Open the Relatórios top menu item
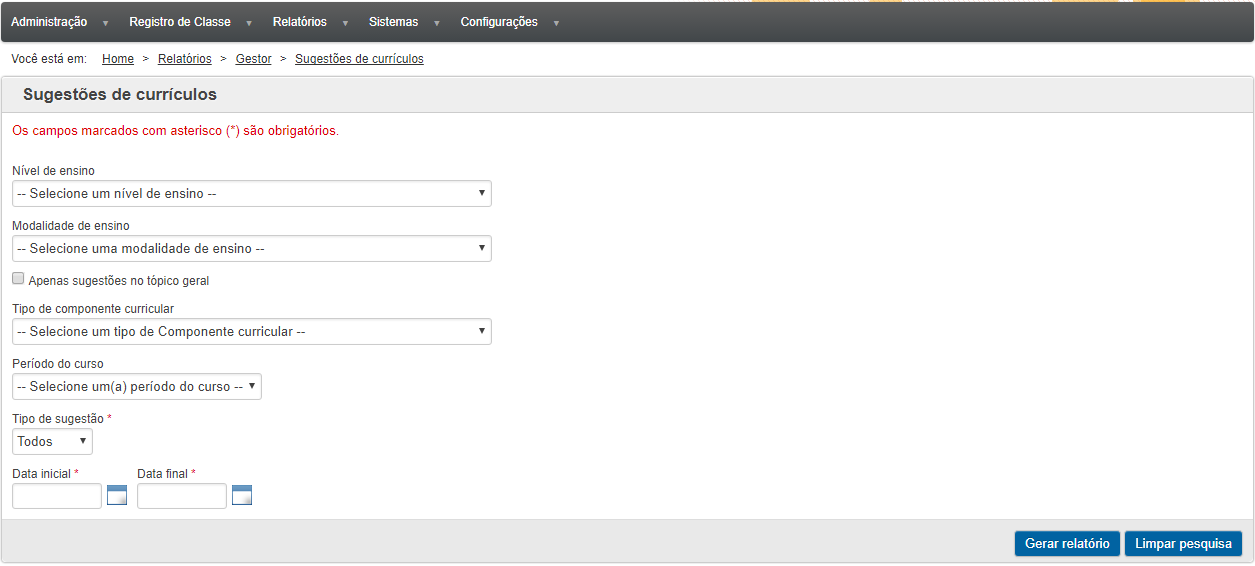This screenshot has height=566, width=1255. [x=300, y=22]
